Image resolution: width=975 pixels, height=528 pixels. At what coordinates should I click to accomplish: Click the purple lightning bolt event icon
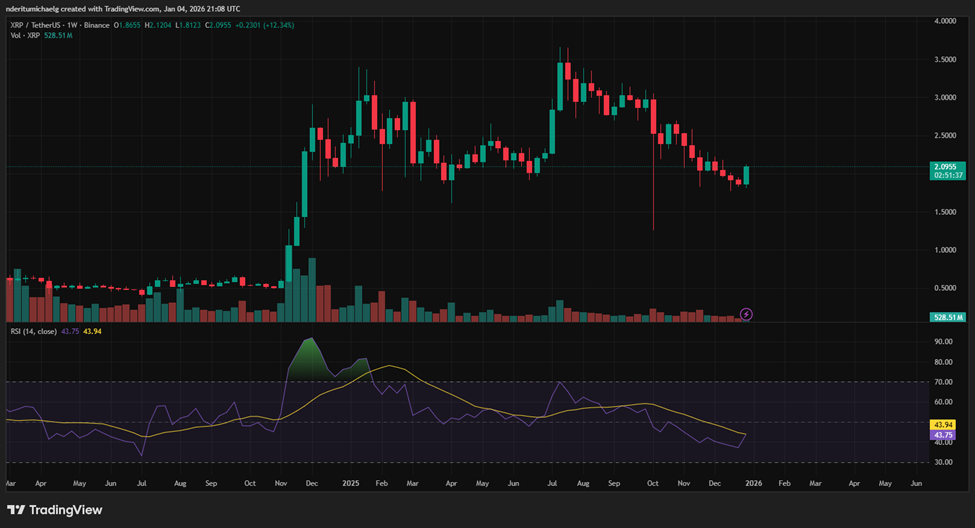746,314
